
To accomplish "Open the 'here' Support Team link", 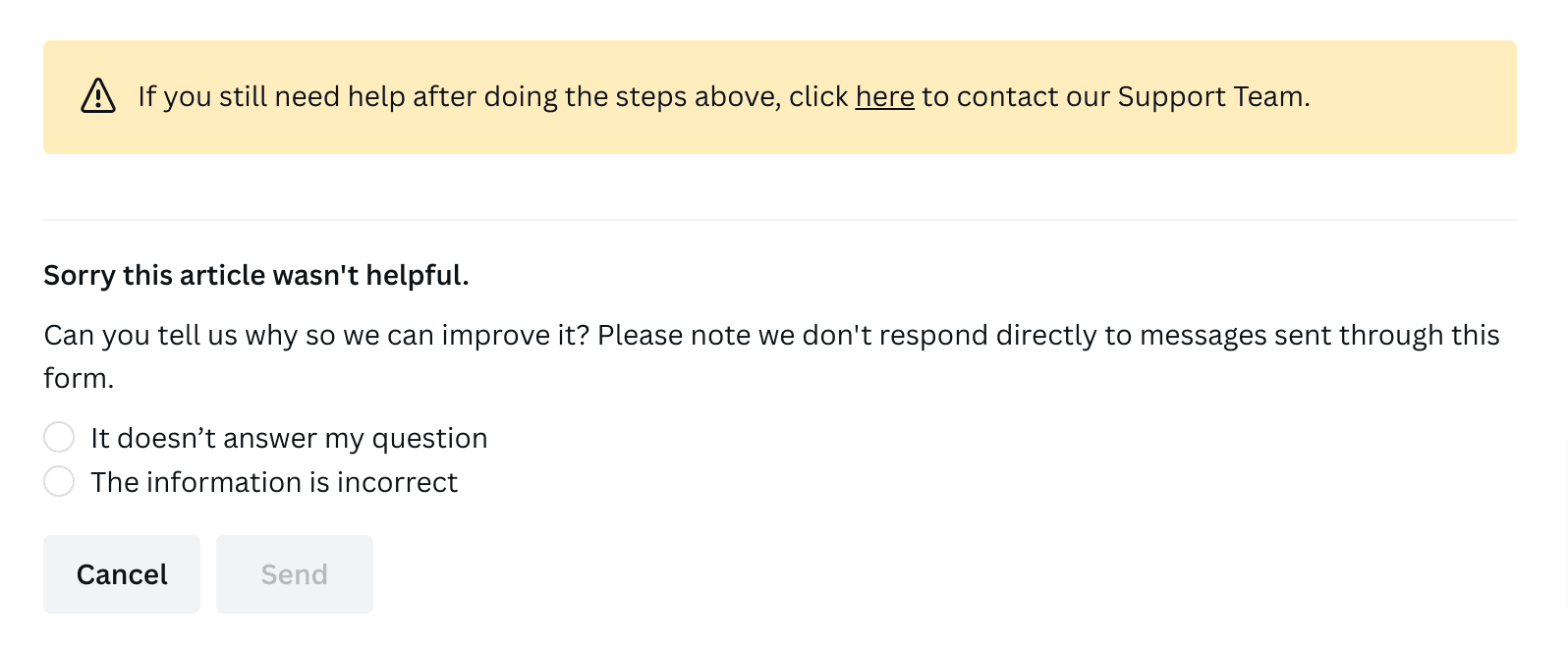I will 884,96.
